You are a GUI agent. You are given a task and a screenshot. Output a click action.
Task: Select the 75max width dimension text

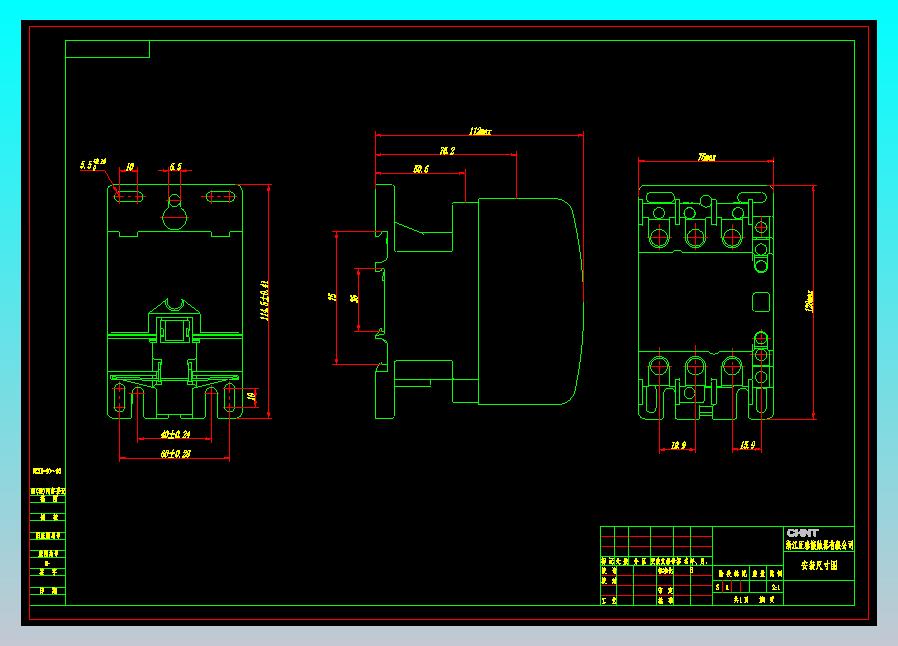point(706,156)
